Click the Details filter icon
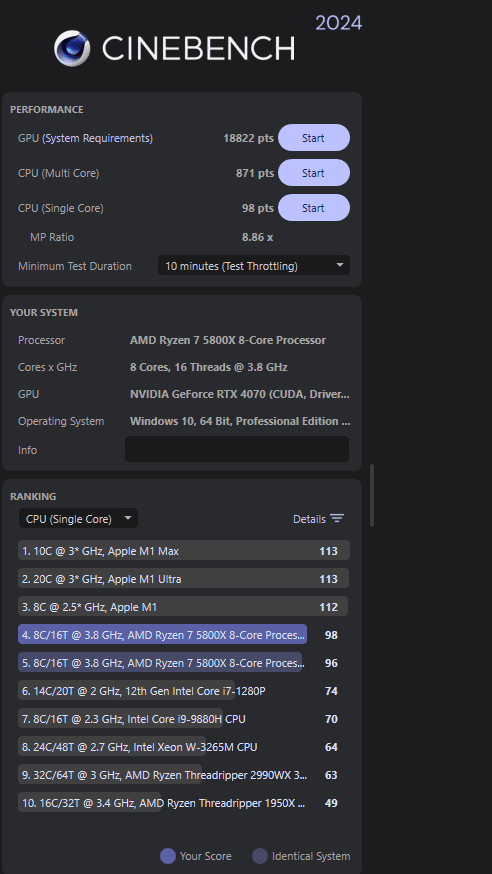 point(337,519)
